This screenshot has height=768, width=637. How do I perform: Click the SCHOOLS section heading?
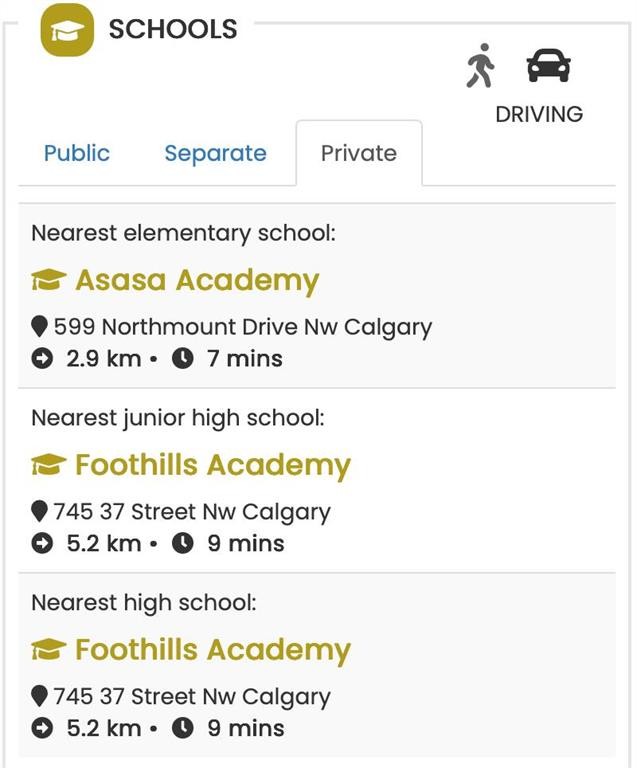point(173,29)
